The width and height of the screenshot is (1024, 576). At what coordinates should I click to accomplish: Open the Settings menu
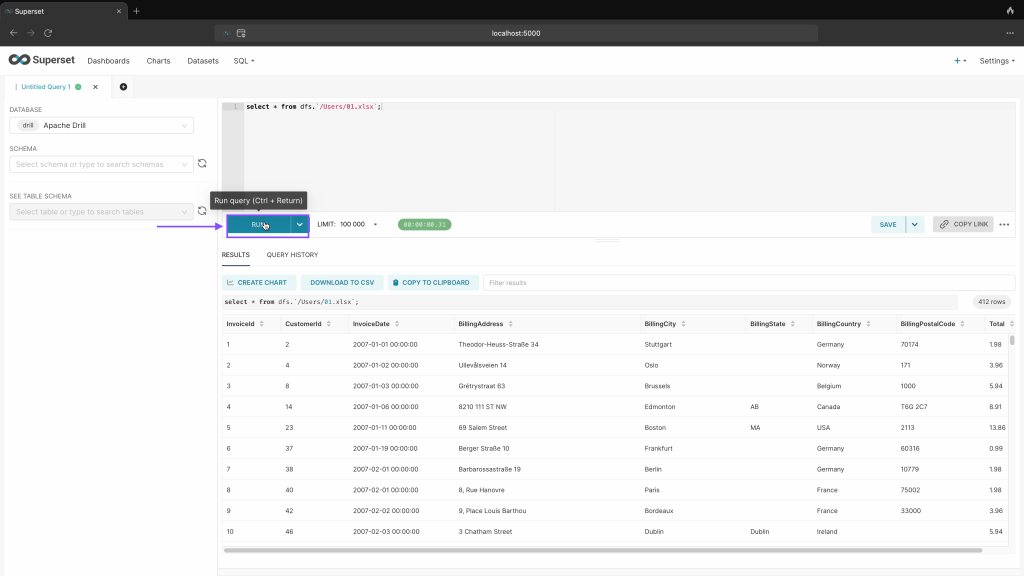pyautogui.click(x=996, y=61)
